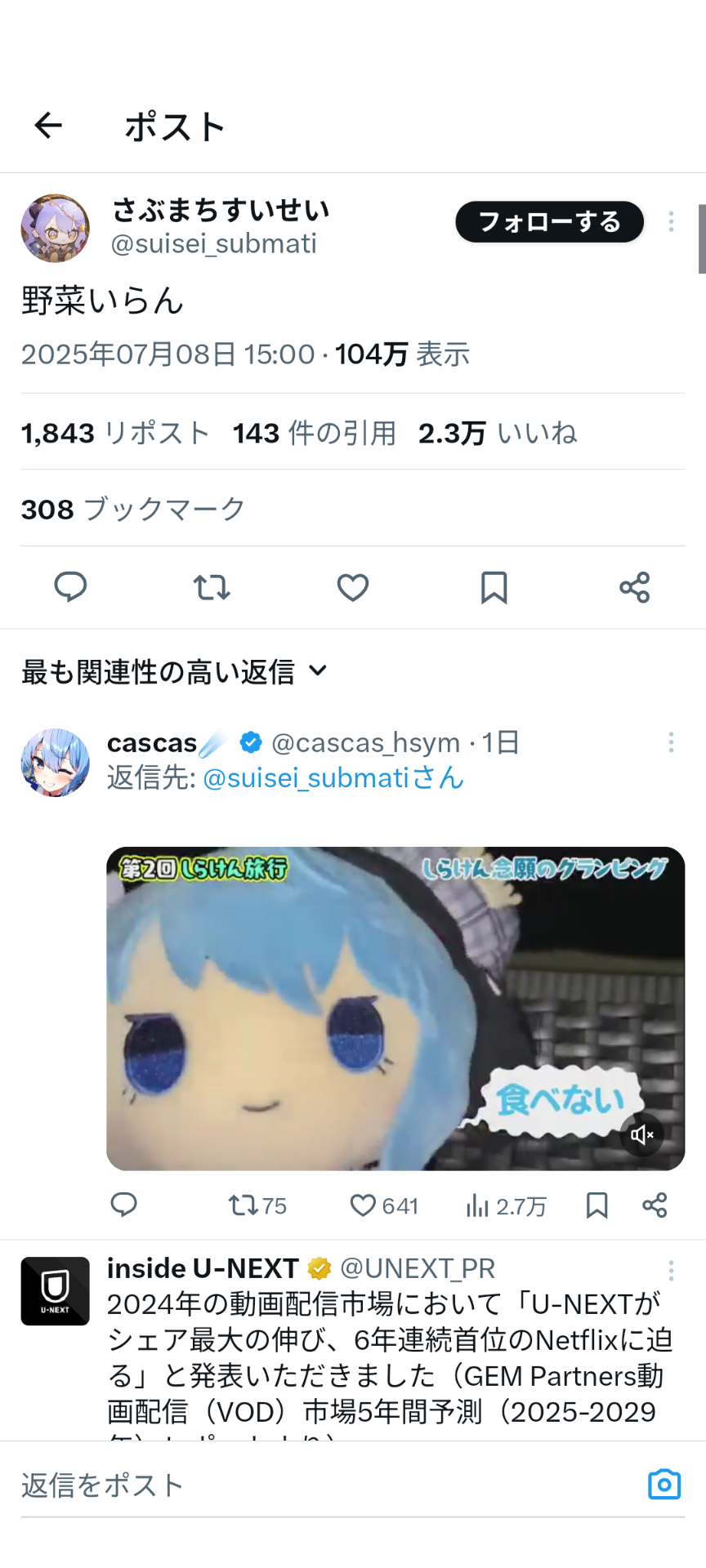Viewport: 706px width, 1568px height.
Task: Like cascas reply with 641 likes
Action: (x=384, y=1205)
